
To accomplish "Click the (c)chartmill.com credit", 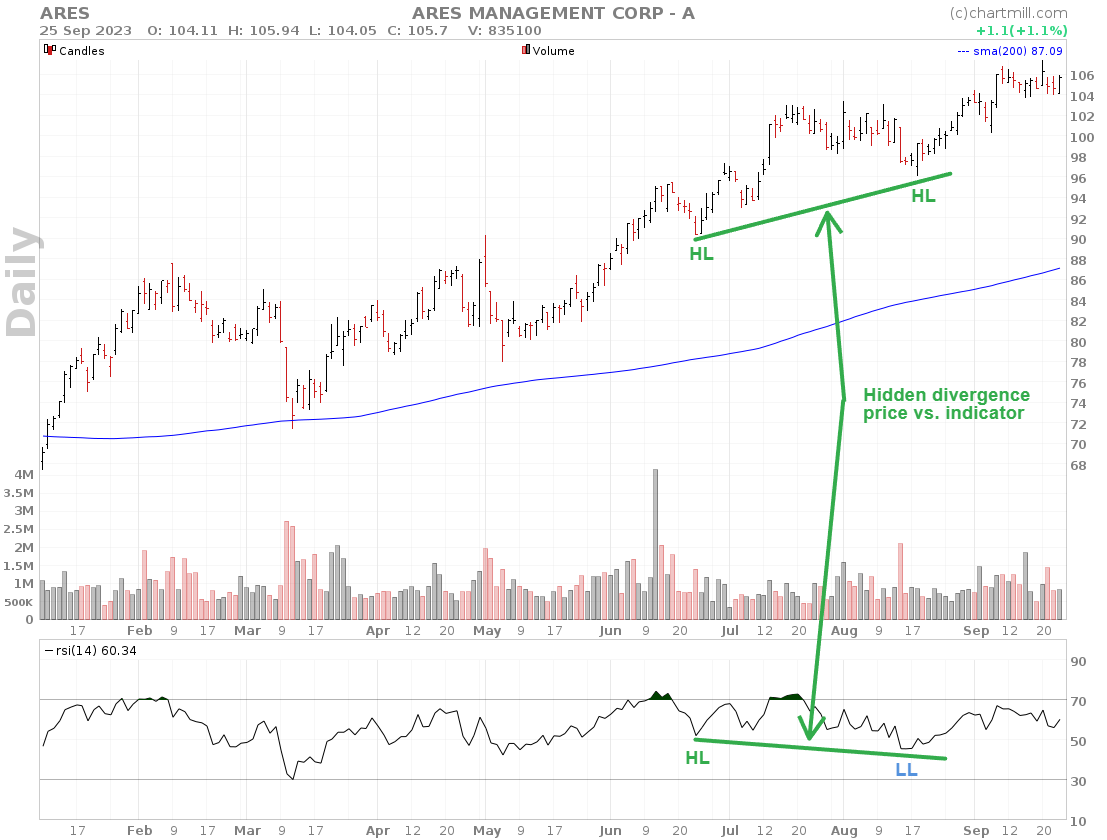I will [x=1008, y=13].
